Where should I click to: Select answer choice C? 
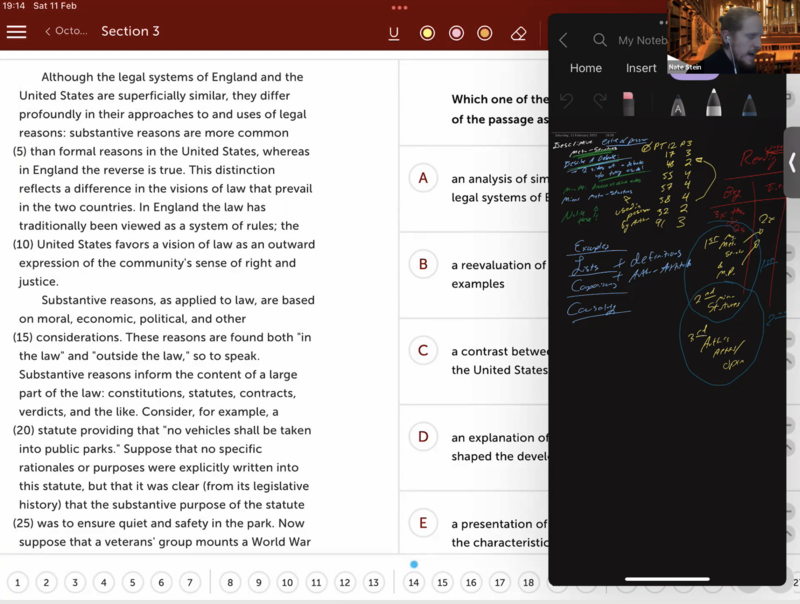[x=423, y=350]
